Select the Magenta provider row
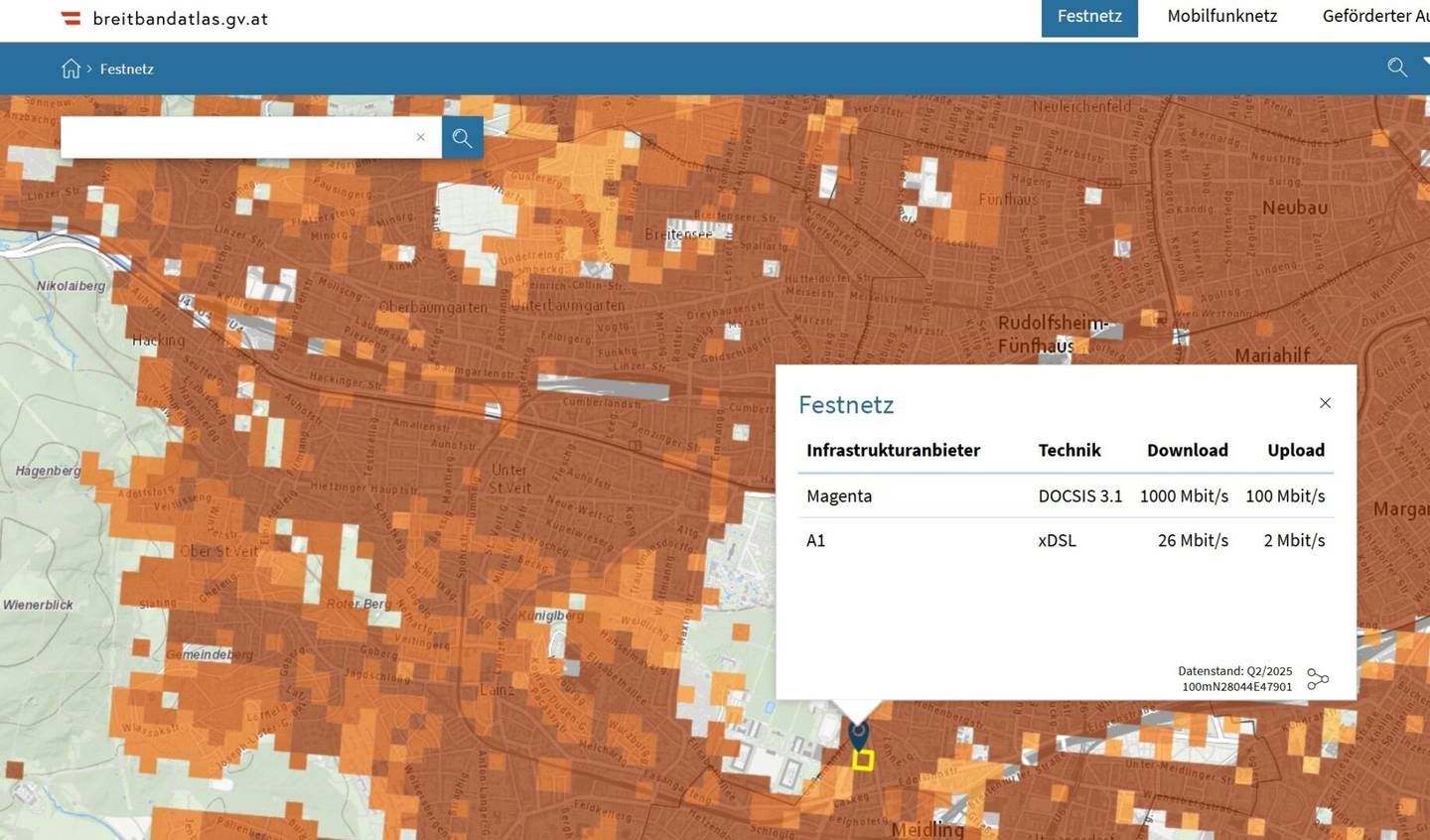The width and height of the screenshot is (1430, 840). [x=1066, y=495]
